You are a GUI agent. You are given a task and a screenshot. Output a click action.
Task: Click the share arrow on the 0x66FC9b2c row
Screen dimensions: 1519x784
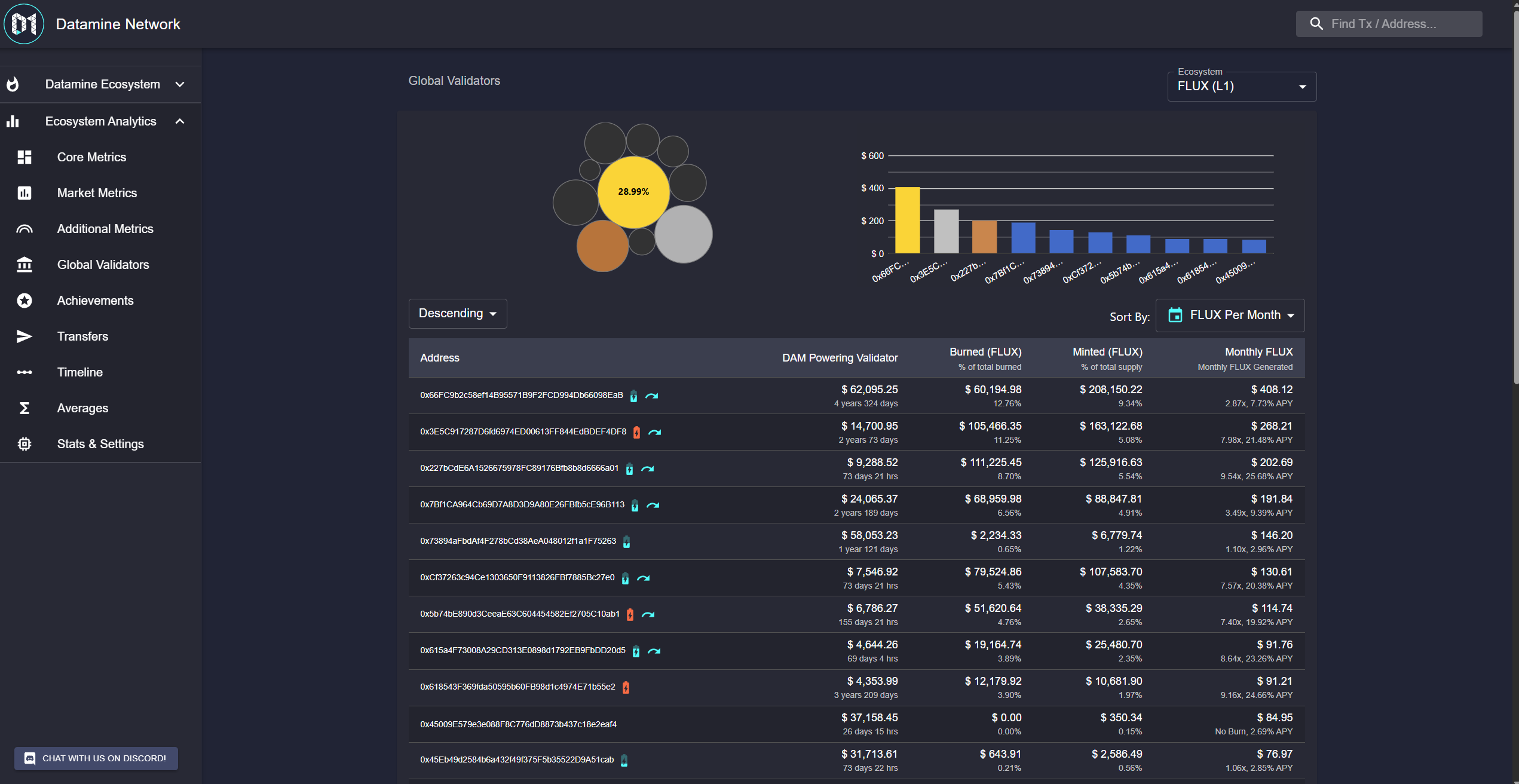point(652,396)
